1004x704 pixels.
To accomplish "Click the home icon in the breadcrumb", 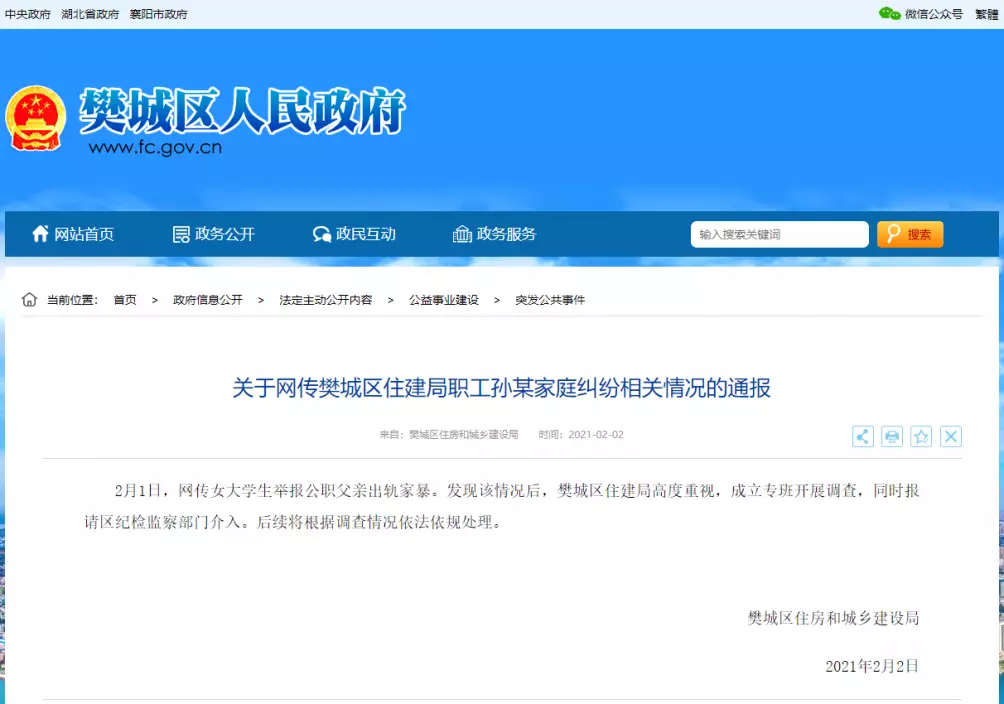I will coord(29,299).
